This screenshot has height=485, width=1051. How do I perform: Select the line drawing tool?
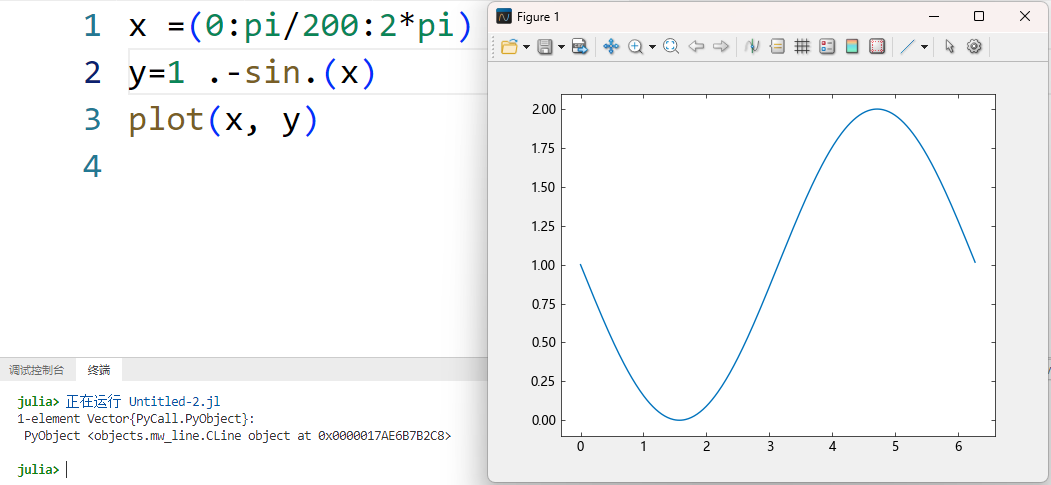click(908, 46)
